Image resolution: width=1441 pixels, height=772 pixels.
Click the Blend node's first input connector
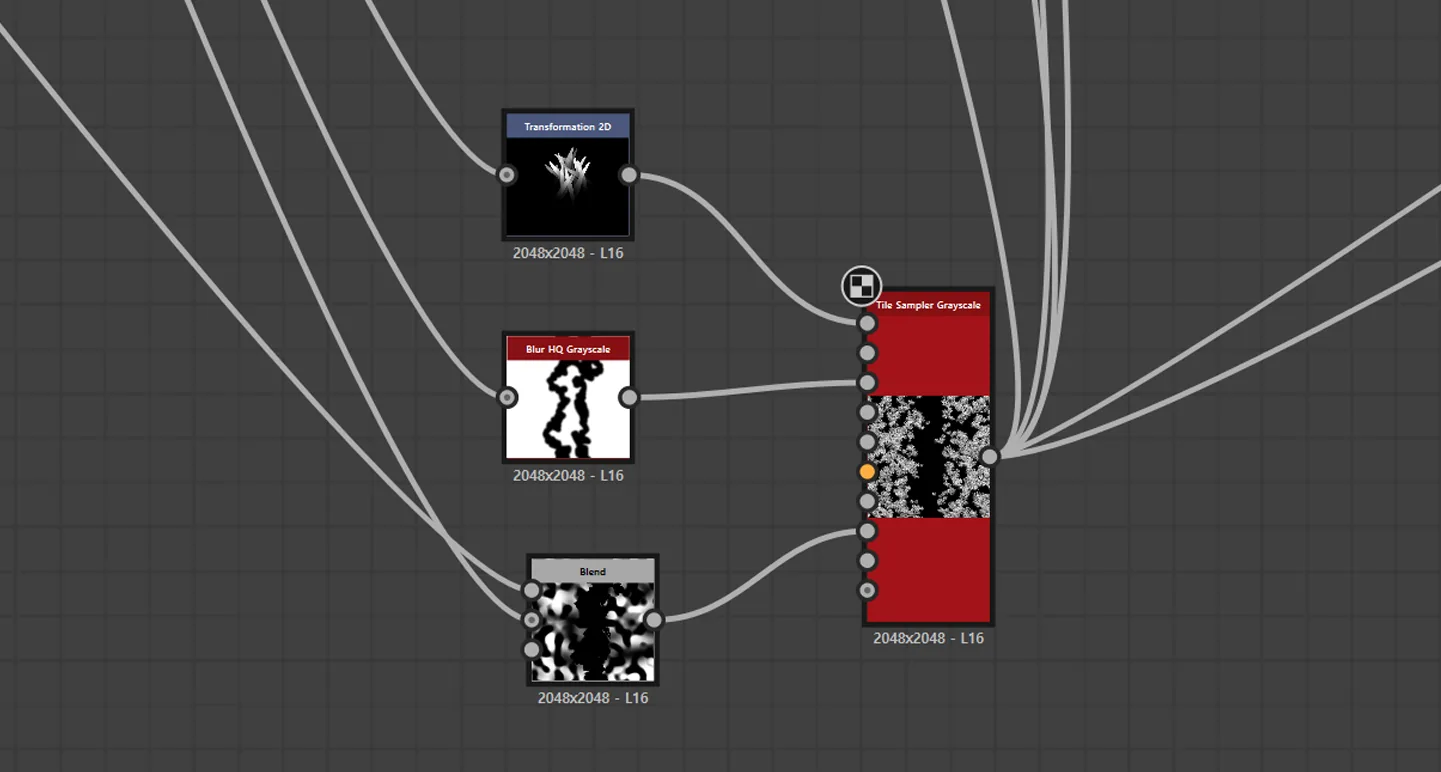click(532, 590)
